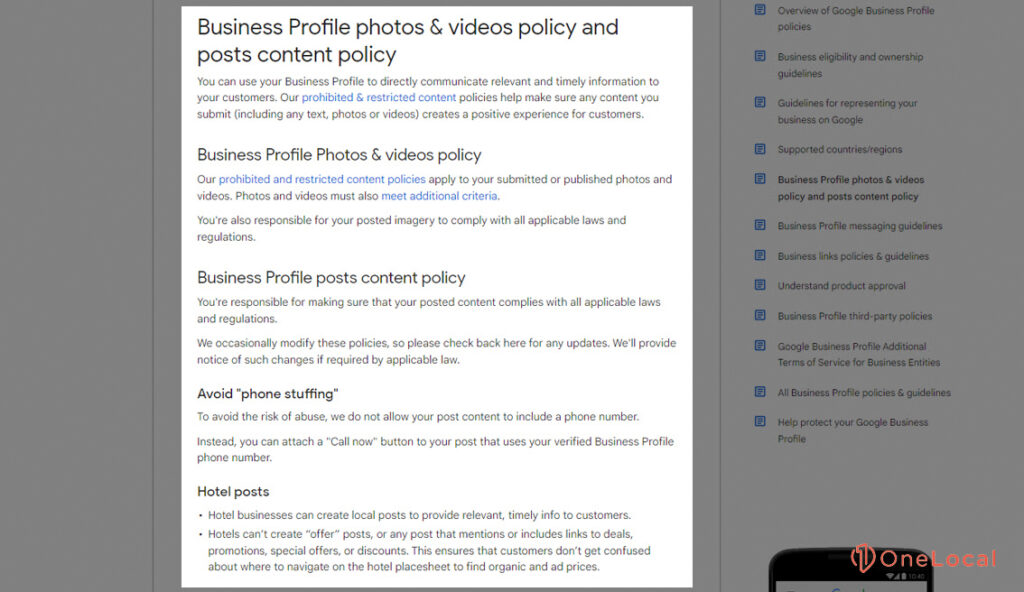Click the icon next to "Guidelines for representing your business on Google"
This screenshot has height=592, width=1024.
(x=761, y=104)
